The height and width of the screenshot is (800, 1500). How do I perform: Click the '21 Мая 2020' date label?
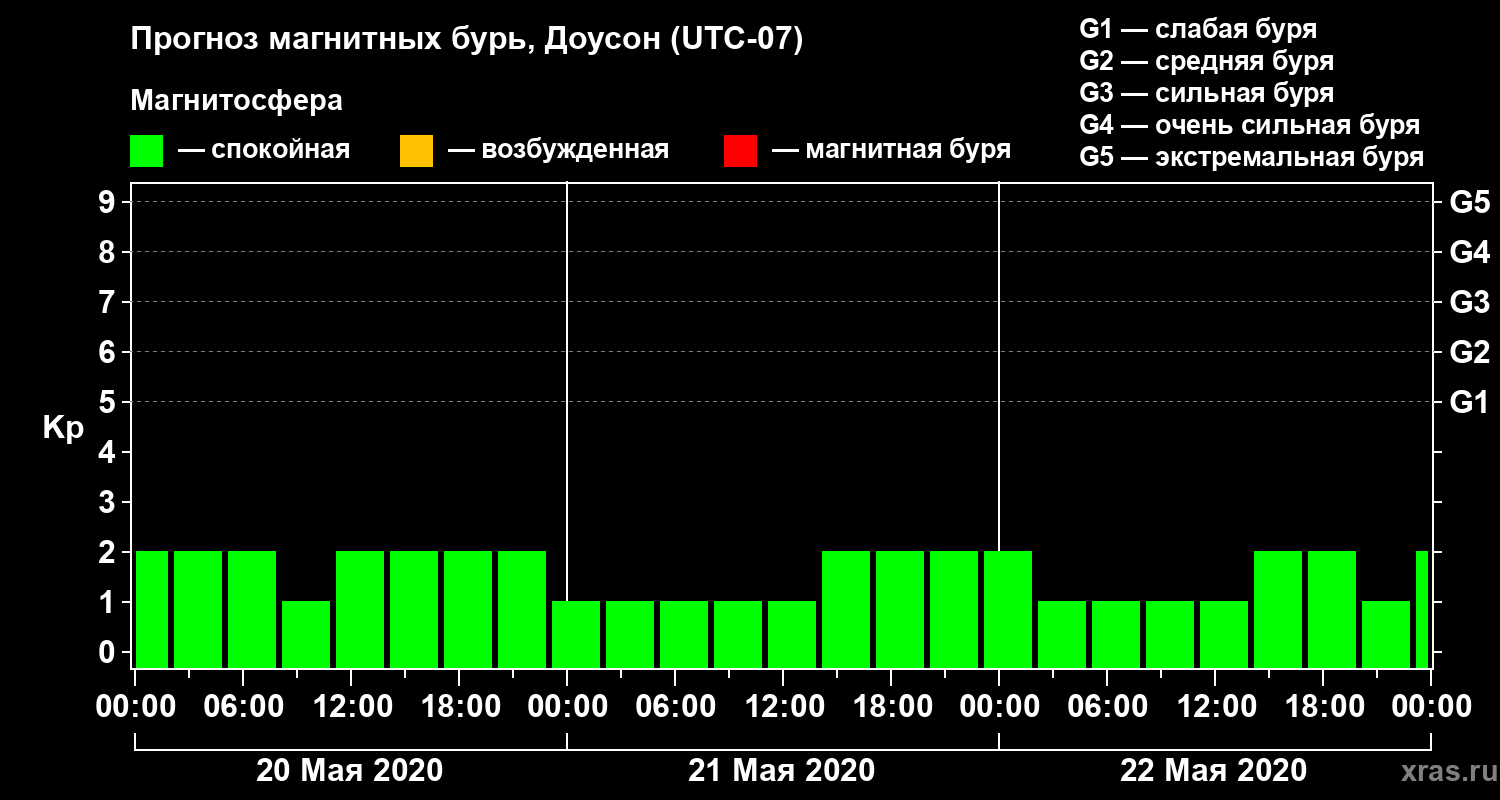click(x=781, y=771)
